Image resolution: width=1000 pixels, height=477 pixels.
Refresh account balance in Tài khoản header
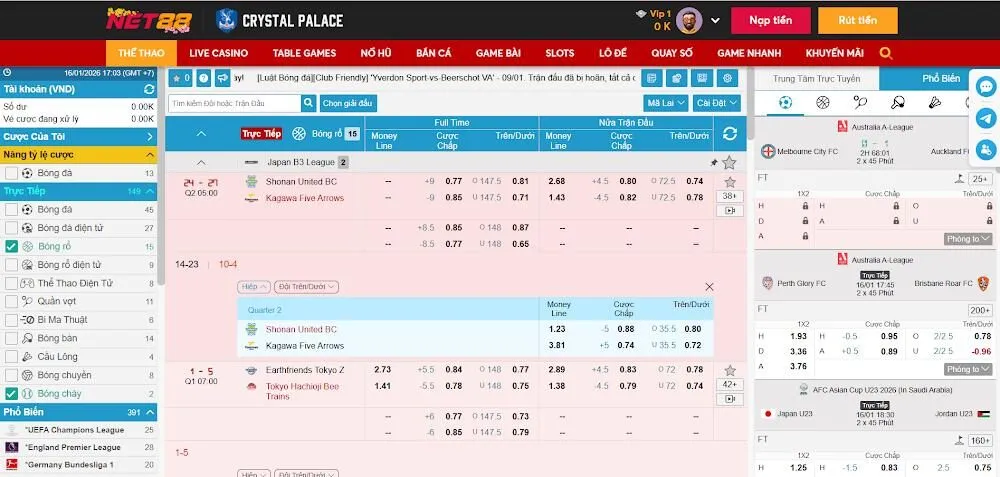coord(149,89)
